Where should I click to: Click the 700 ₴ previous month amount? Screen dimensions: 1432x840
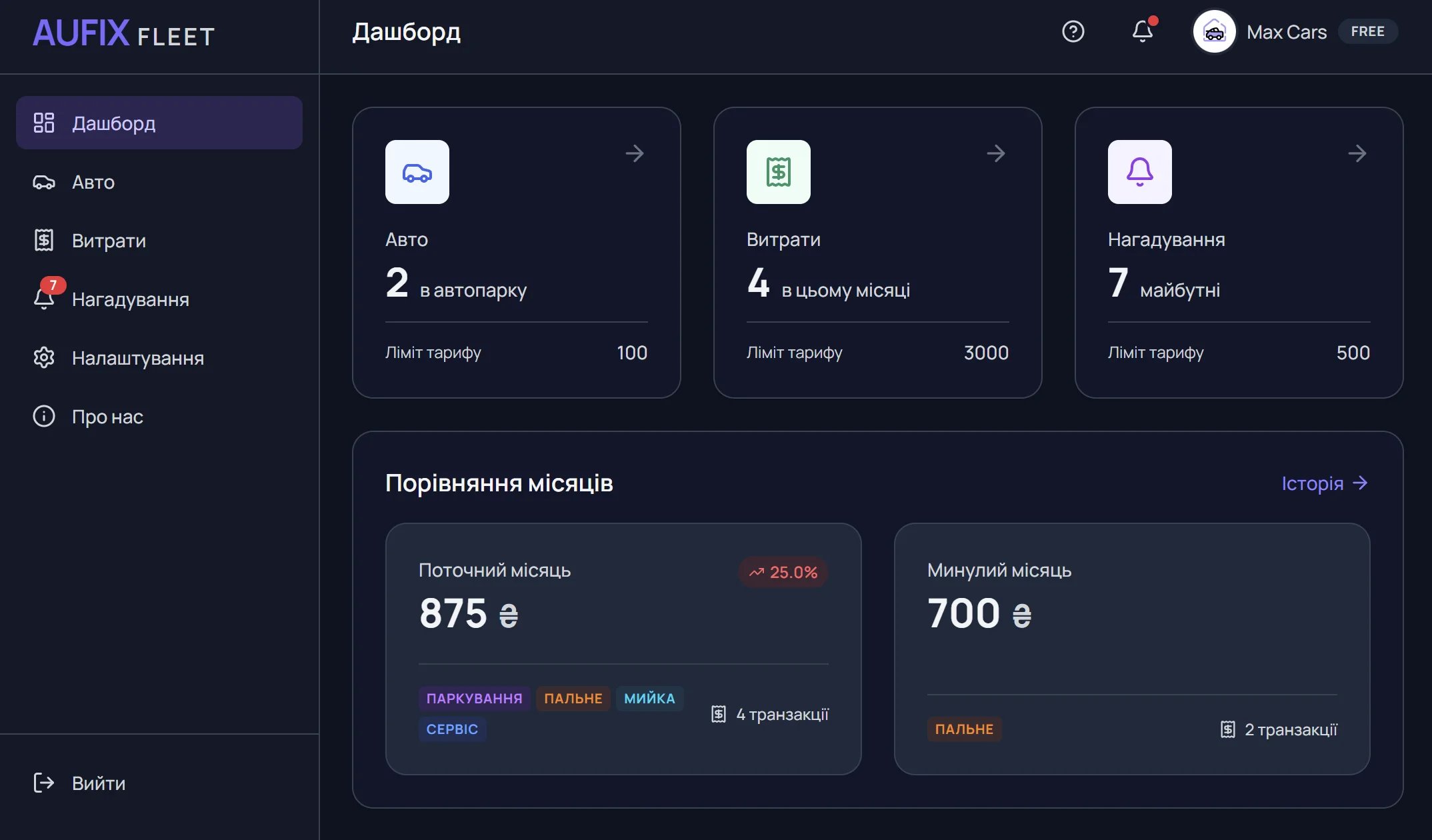click(979, 613)
